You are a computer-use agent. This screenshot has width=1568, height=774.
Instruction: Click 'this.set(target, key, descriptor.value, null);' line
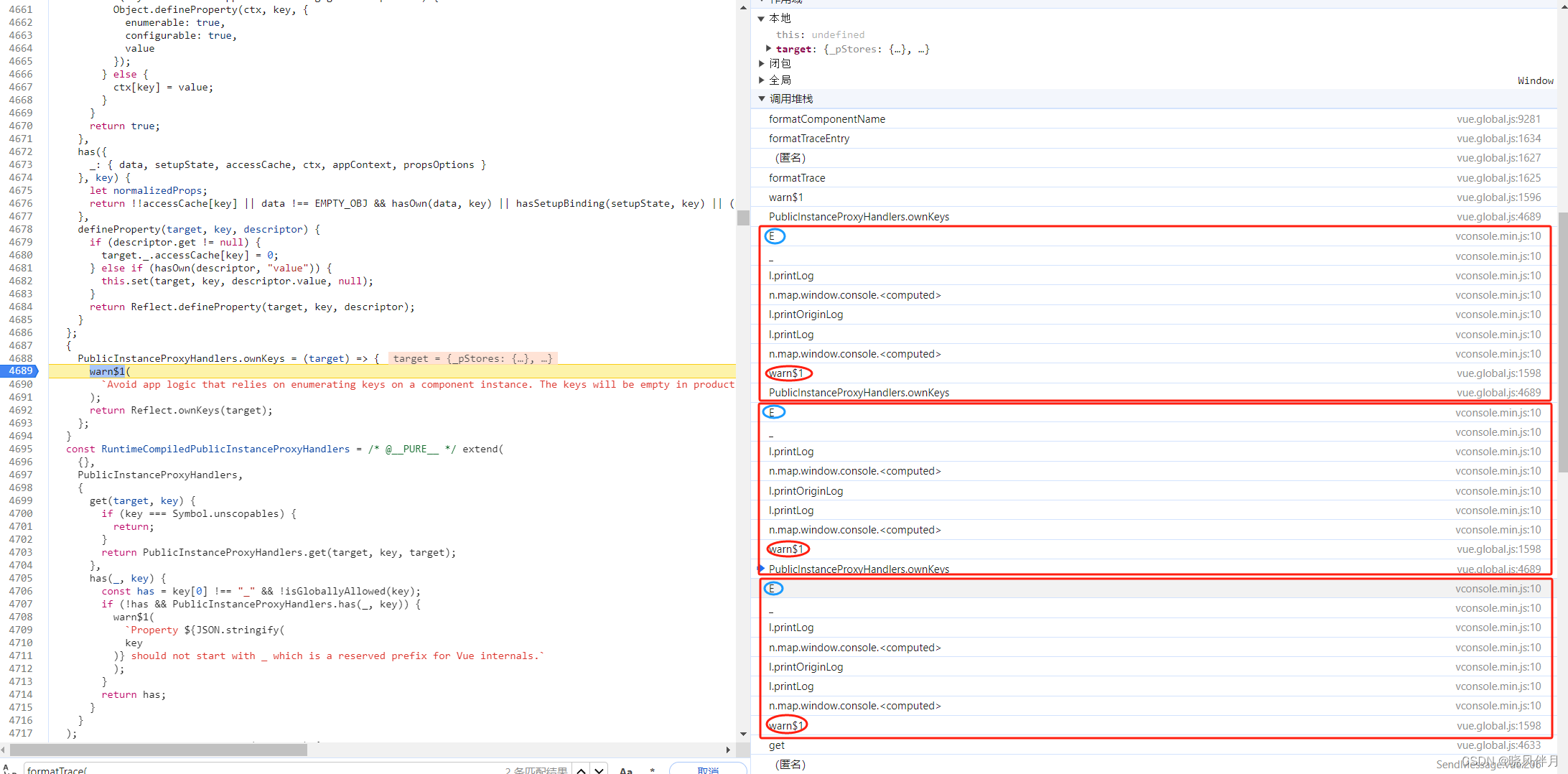(x=237, y=281)
